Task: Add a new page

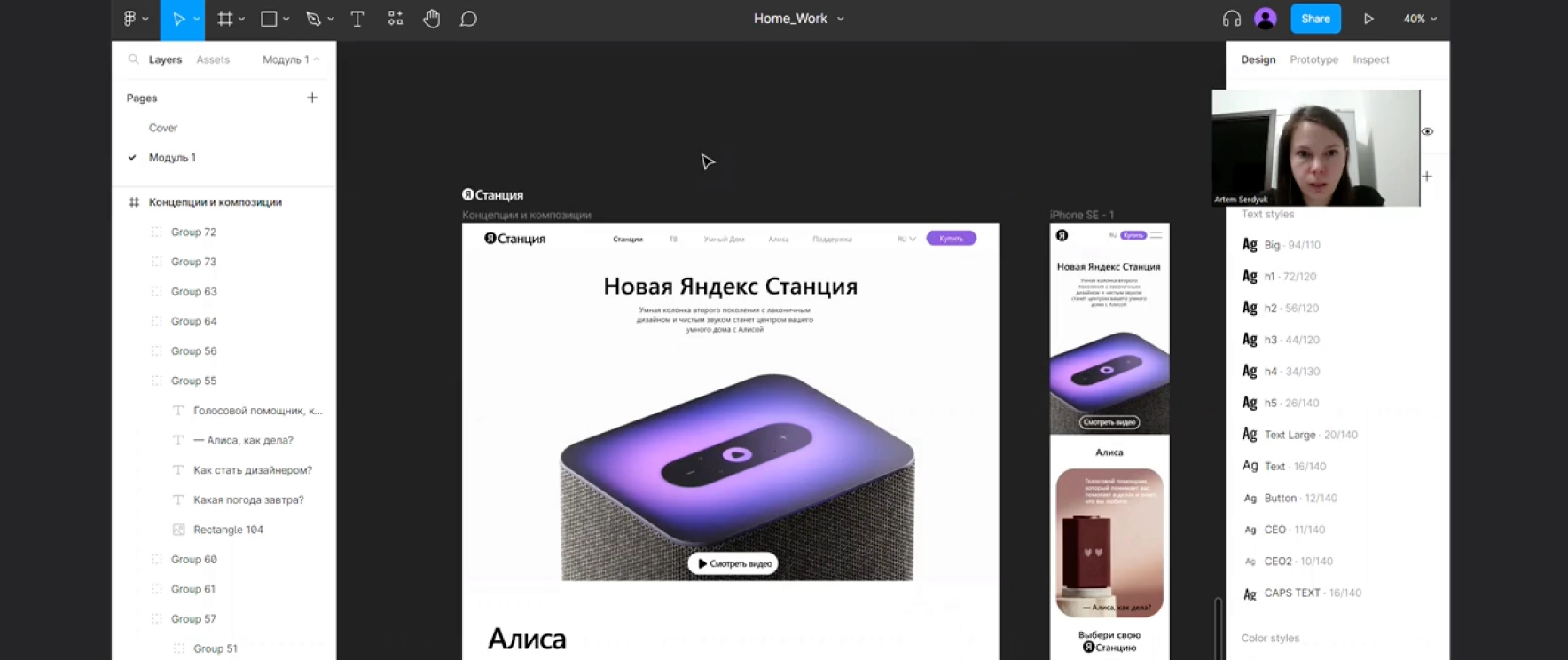Action: (312, 98)
